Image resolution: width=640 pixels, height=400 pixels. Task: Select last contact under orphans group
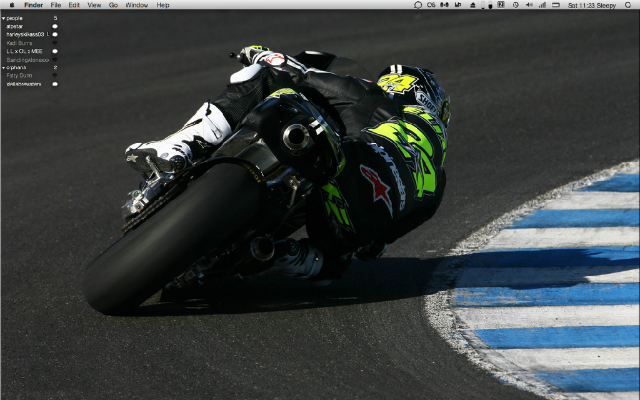coord(24,84)
